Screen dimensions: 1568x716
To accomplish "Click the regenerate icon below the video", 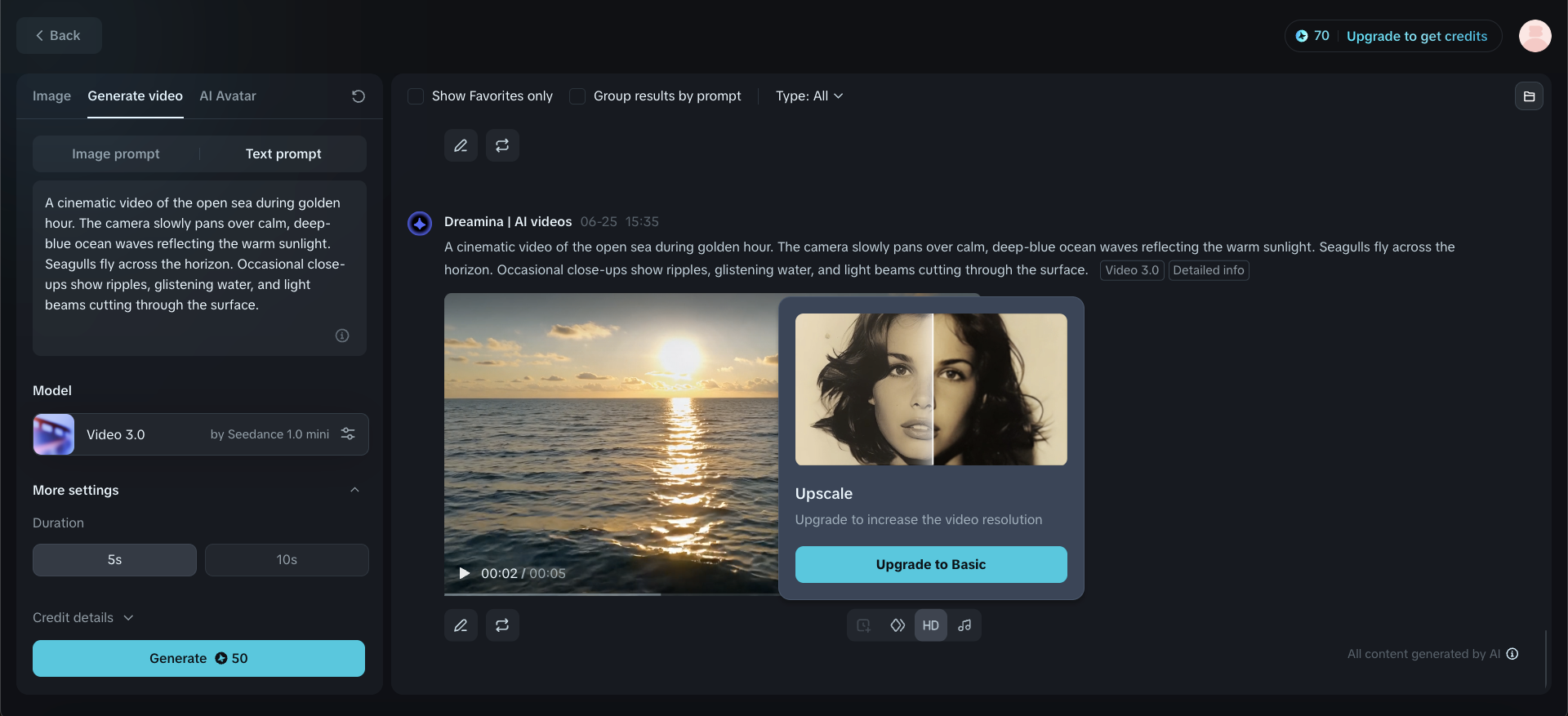I will tap(502, 625).
